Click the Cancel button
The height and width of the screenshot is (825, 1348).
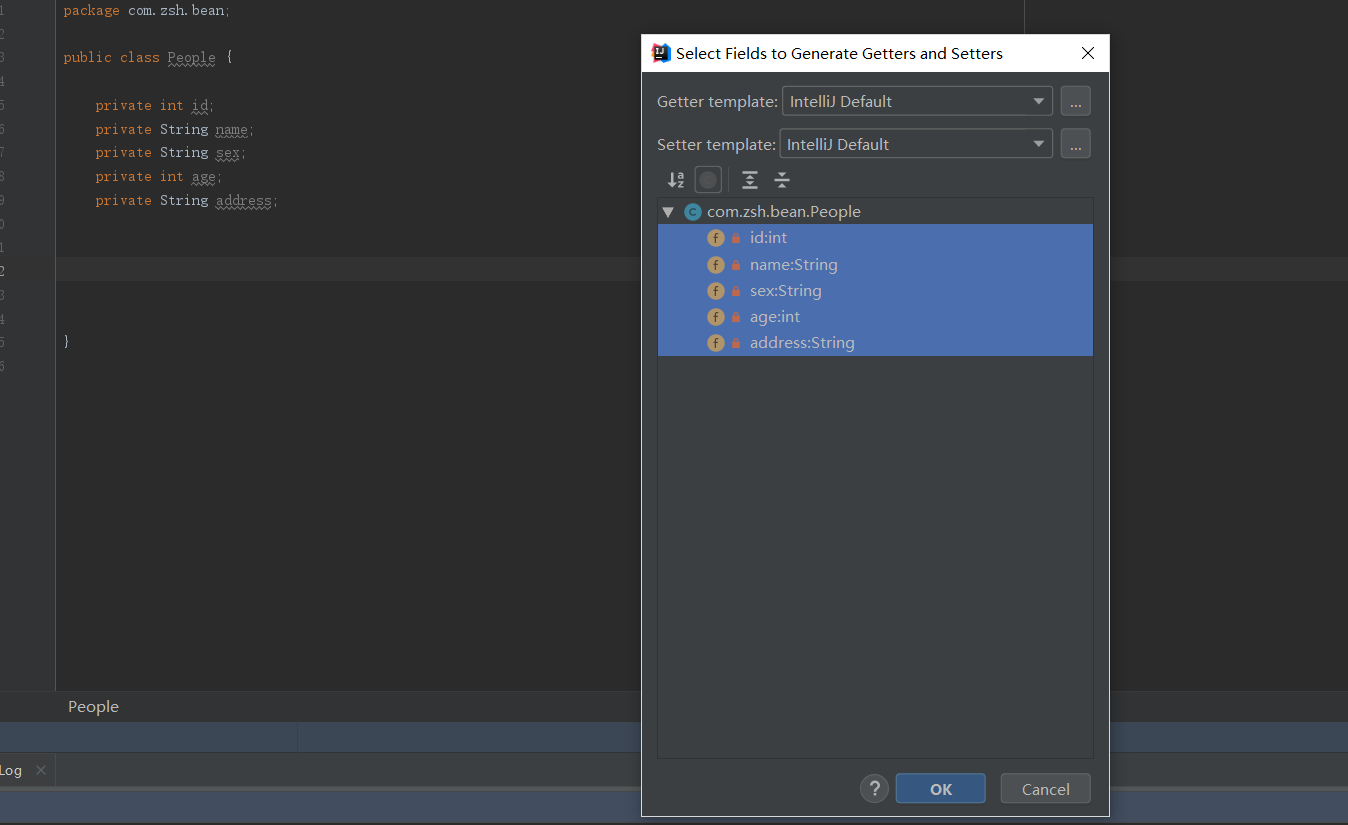[x=1046, y=789]
